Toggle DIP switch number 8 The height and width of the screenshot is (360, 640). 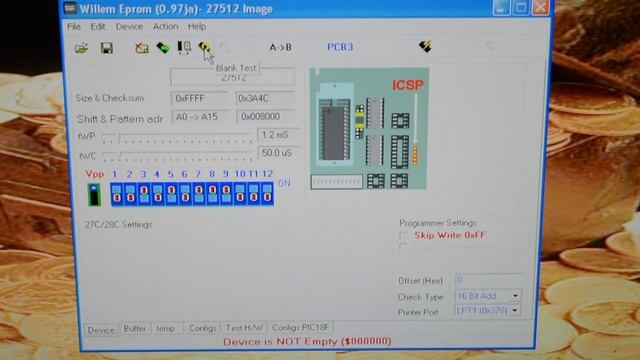click(213, 193)
